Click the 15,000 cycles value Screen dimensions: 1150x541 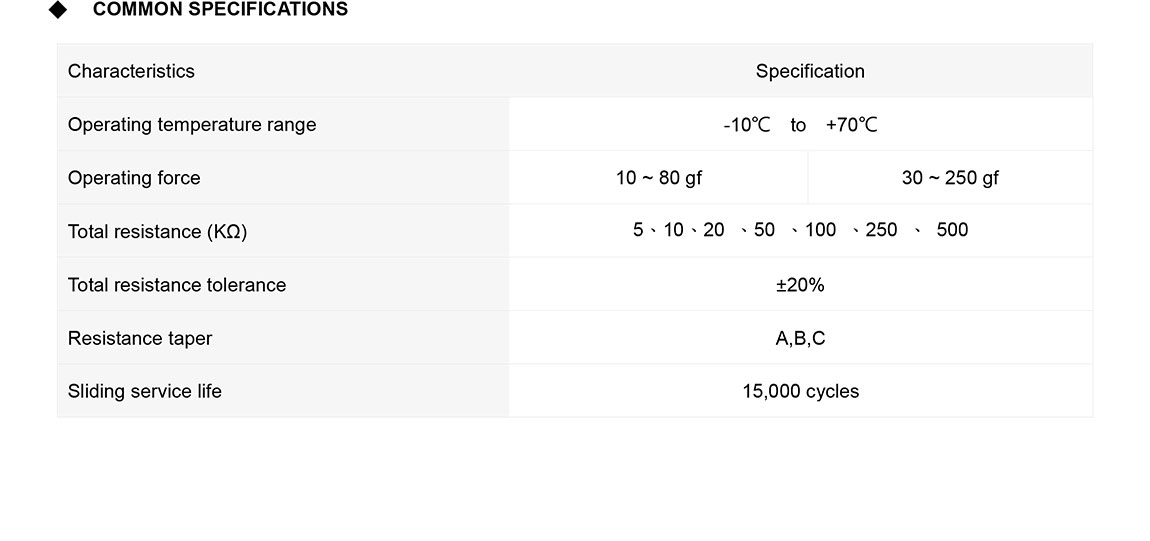[800, 391]
